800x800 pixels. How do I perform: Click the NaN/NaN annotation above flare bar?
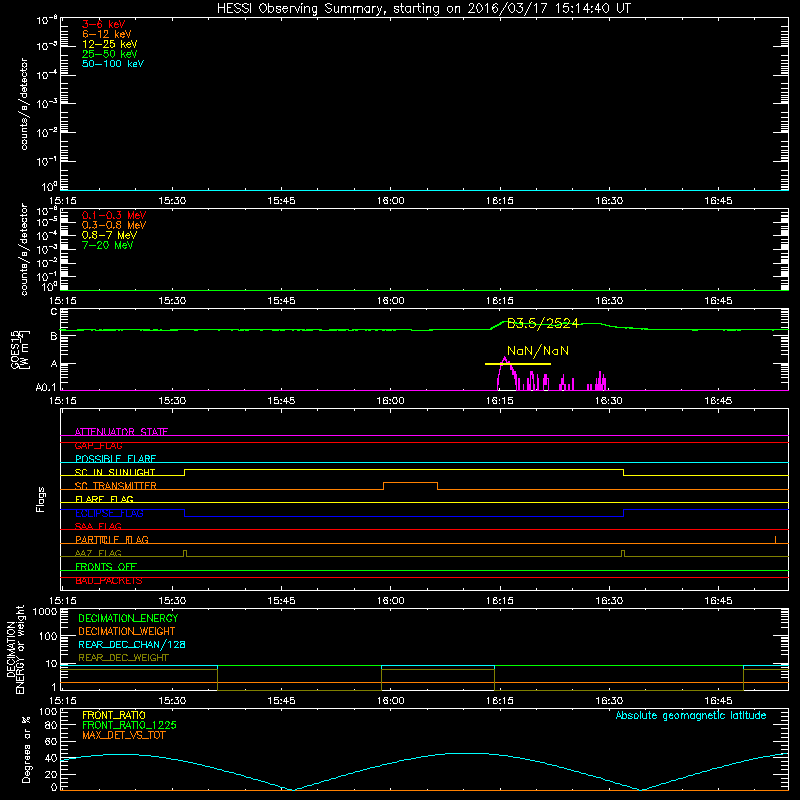538,351
